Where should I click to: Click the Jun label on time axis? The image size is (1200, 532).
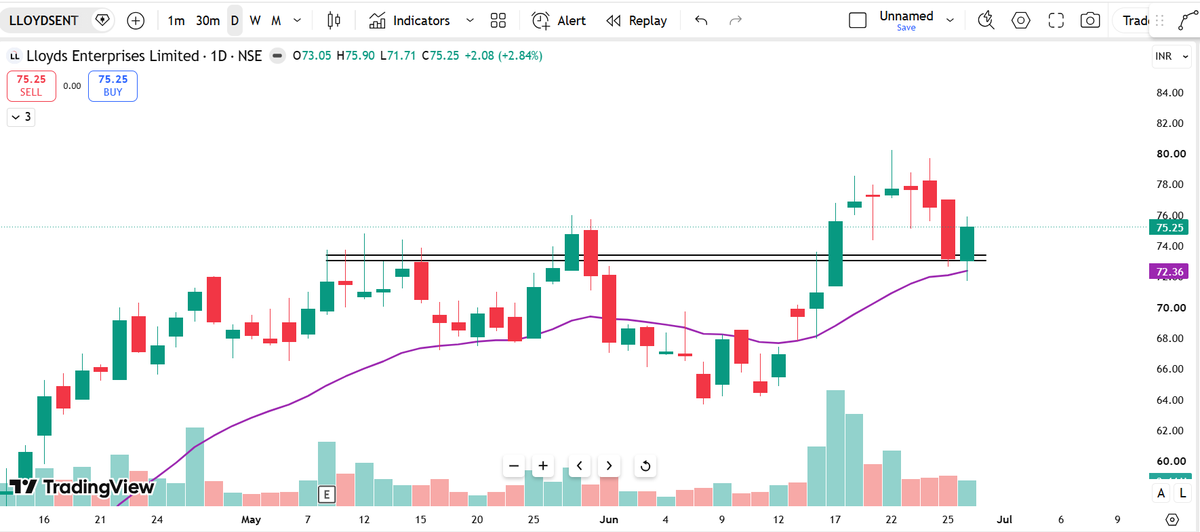(608, 520)
